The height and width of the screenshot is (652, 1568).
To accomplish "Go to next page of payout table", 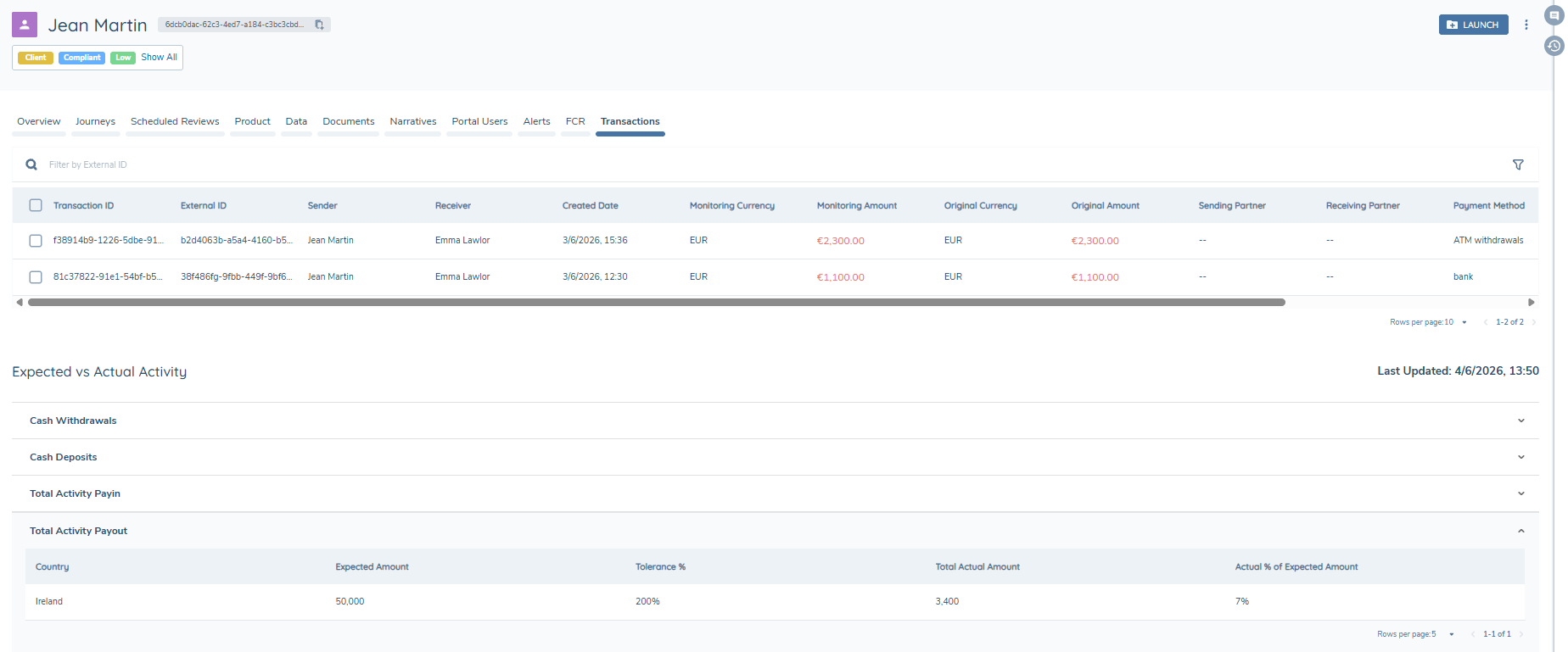I will 1521,634.
